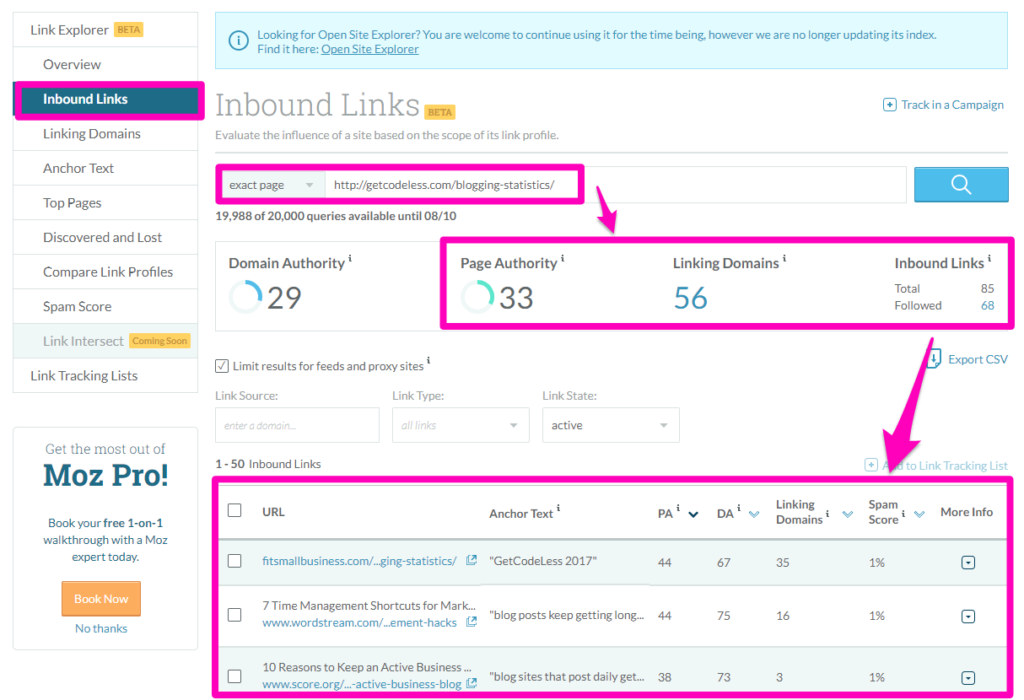Click Inbound Links metric info icon
This screenshot has height=700, width=1024.
[x=989, y=259]
